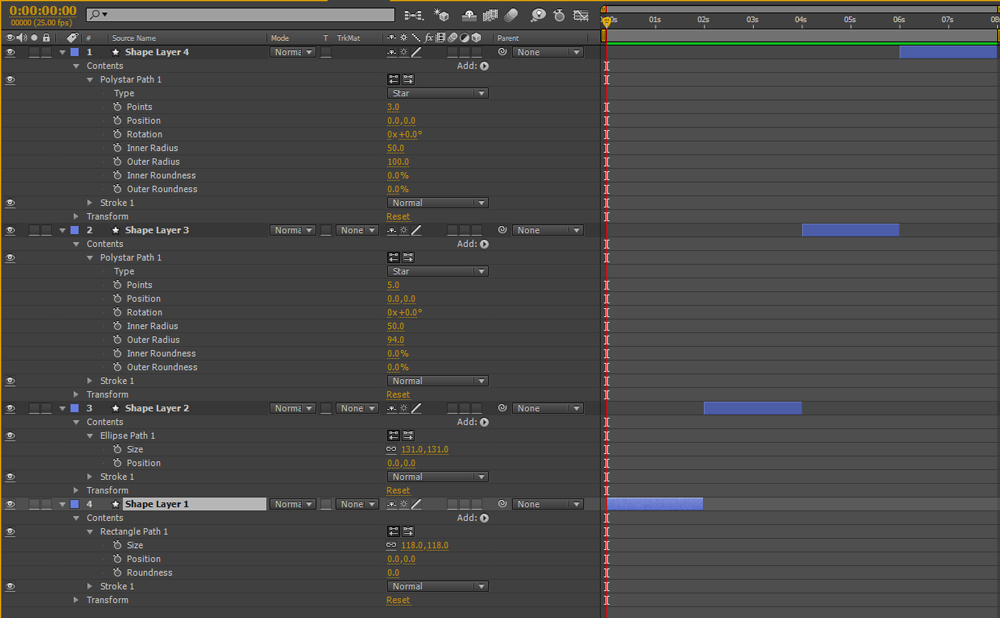
Task: Hide Shape Layer 4 using its eye icon
Action: (x=10, y=52)
